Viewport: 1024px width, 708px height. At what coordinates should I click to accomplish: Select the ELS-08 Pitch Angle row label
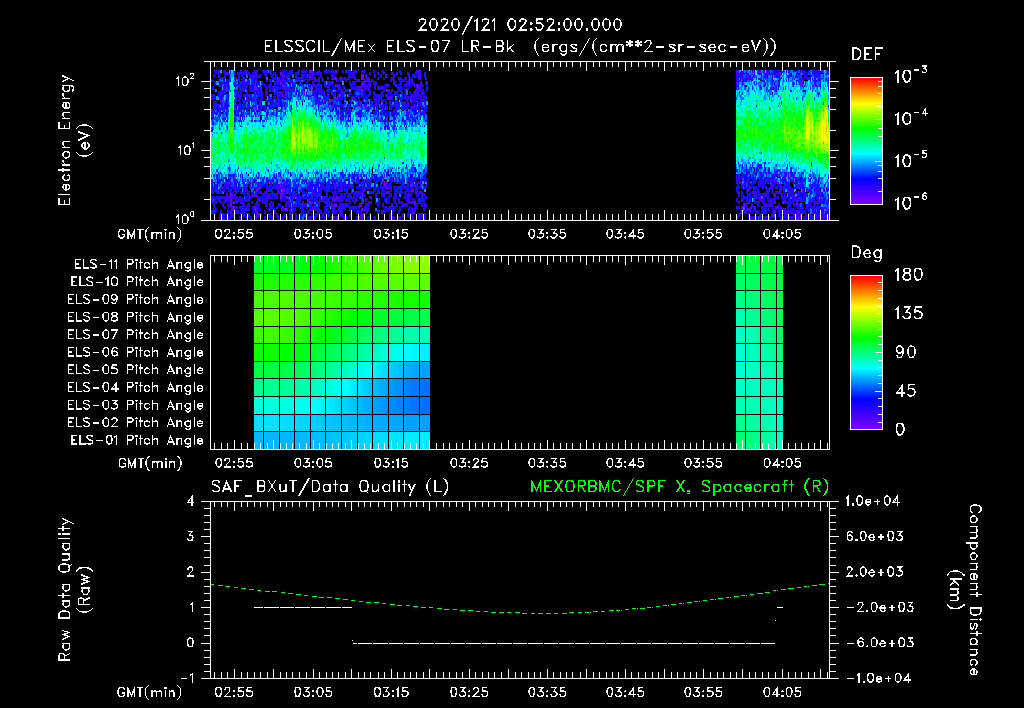(x=135, y=317)
